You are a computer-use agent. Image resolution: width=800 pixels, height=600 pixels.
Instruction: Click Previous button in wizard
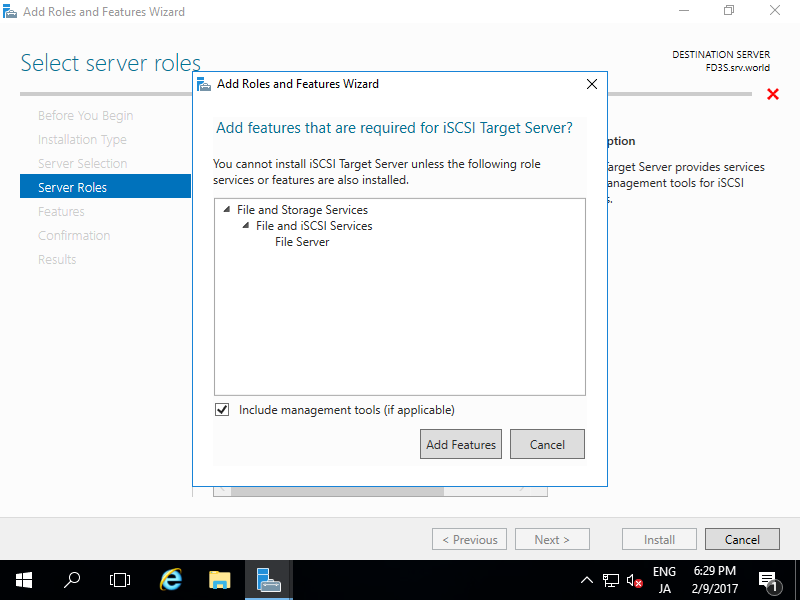pyautogui.click(x=469, y=539)
